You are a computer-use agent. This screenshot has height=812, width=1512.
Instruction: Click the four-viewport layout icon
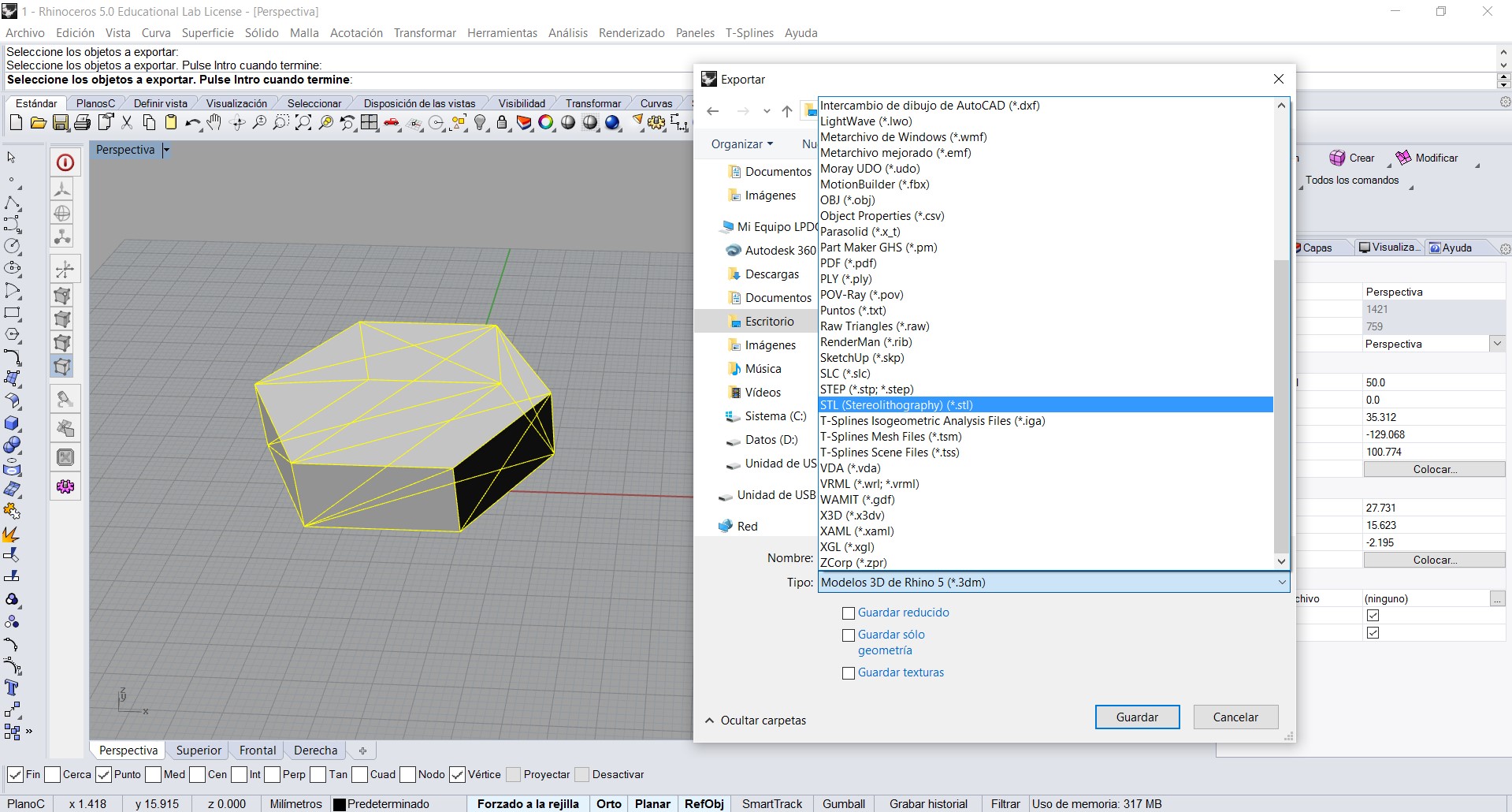pyautogui.click(x=369, y=122)
